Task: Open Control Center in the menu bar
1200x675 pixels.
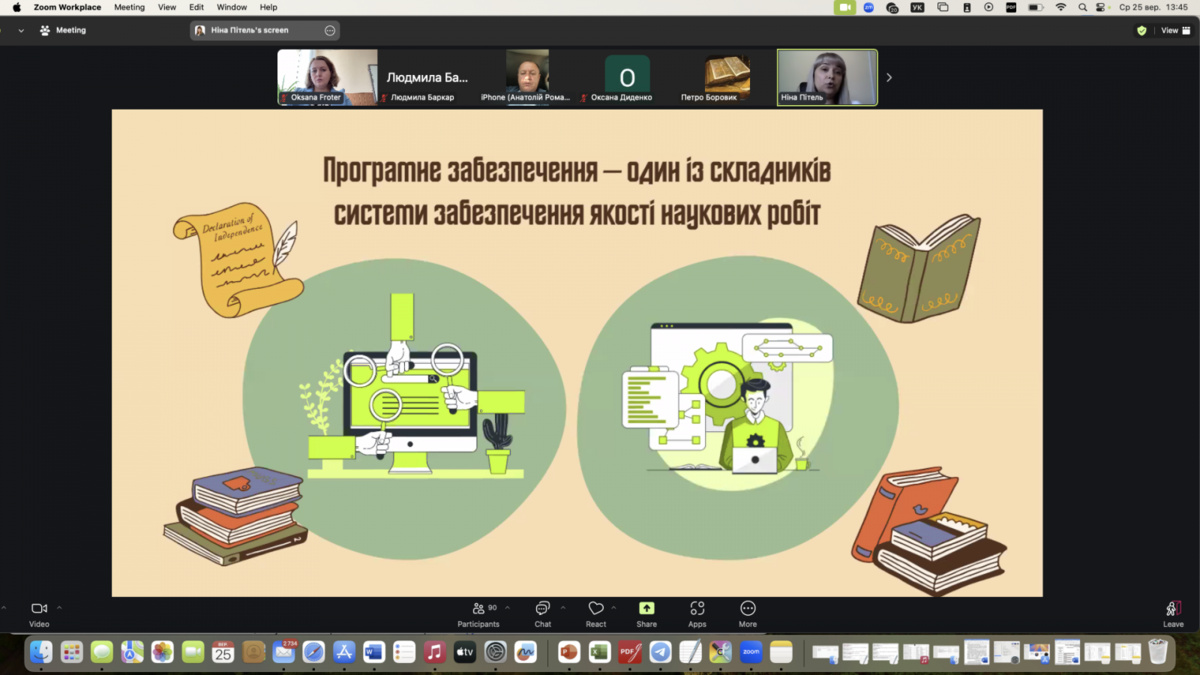Action: [x=1101, y=7]
